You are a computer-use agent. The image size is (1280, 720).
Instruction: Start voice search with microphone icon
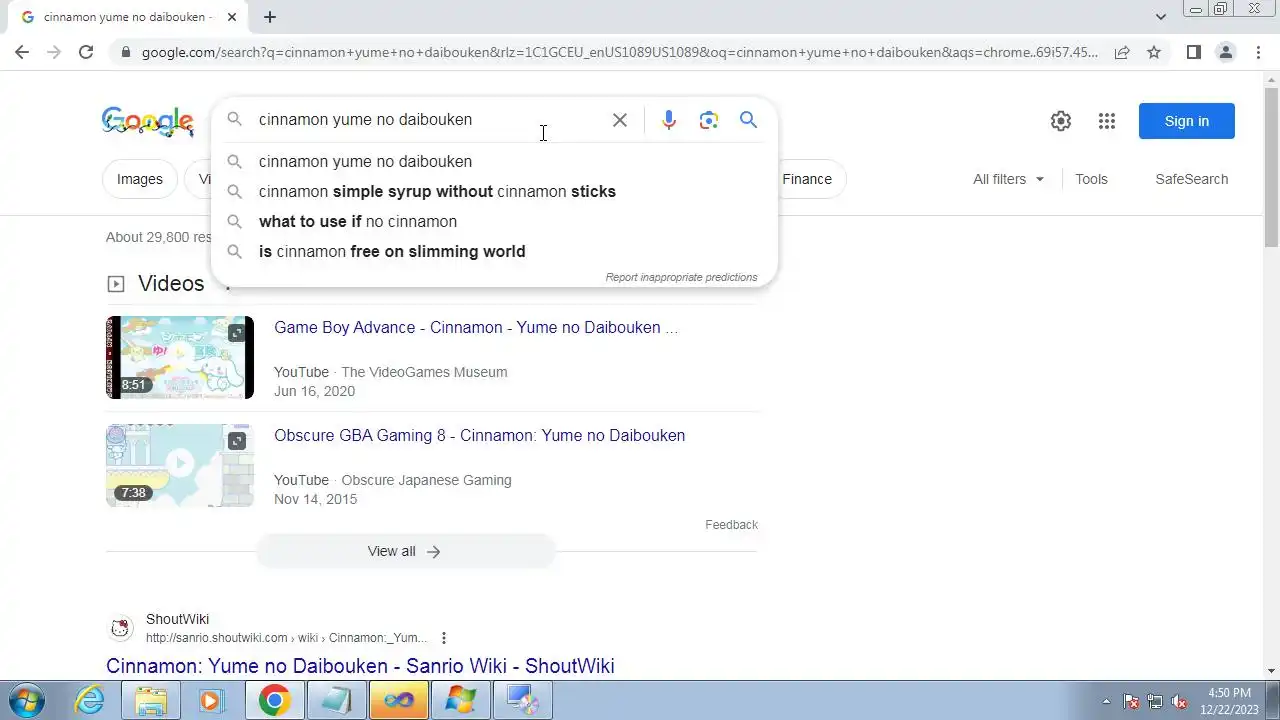[x=669, y=120]
